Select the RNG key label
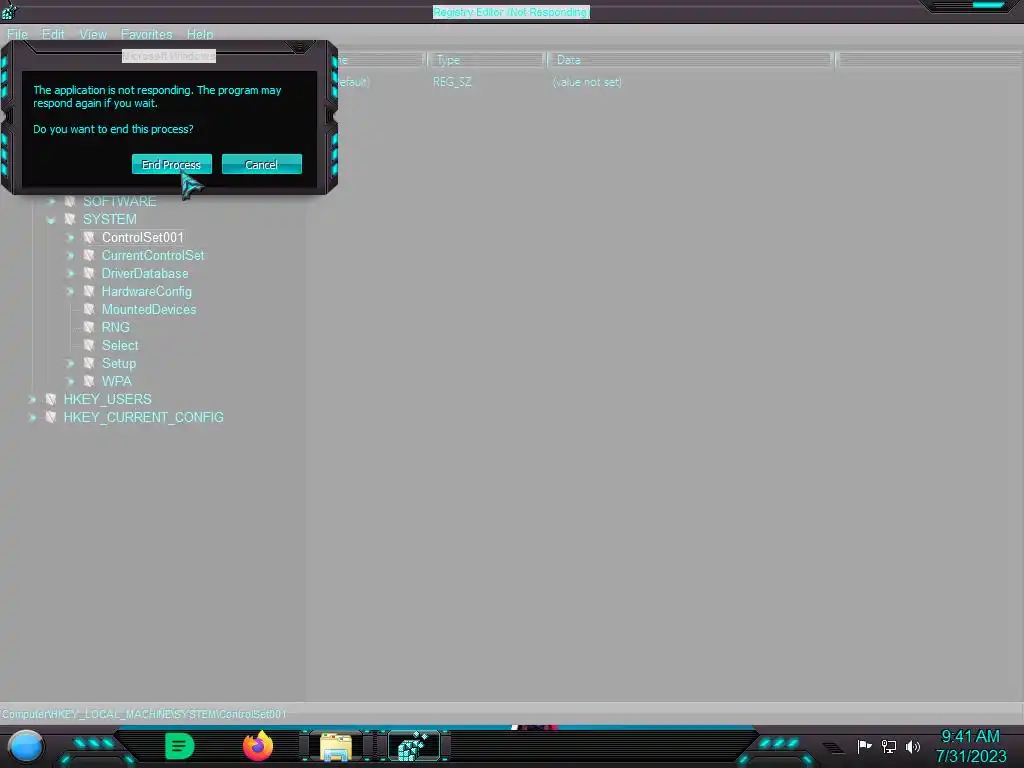1024x768 pixels. pos(116,327)
